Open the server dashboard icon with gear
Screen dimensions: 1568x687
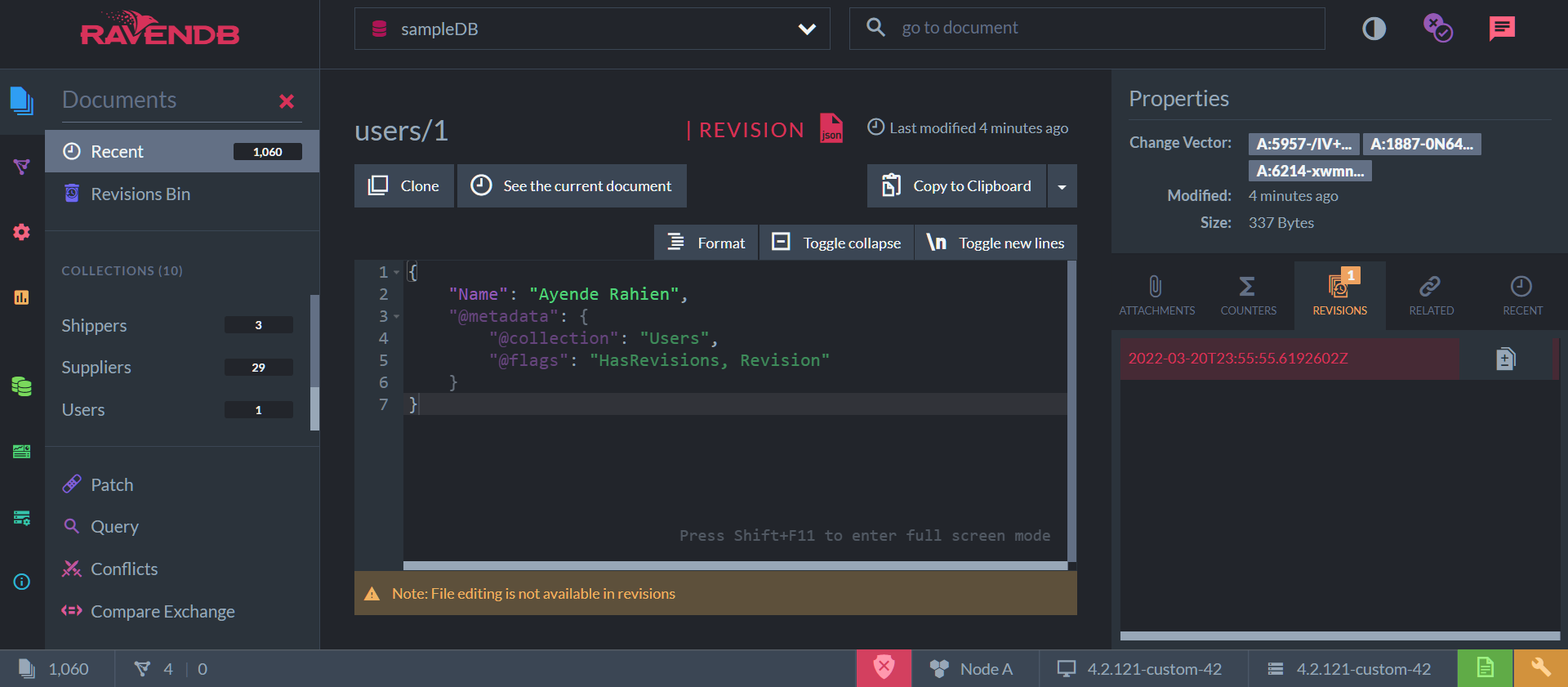click(22, 517)
